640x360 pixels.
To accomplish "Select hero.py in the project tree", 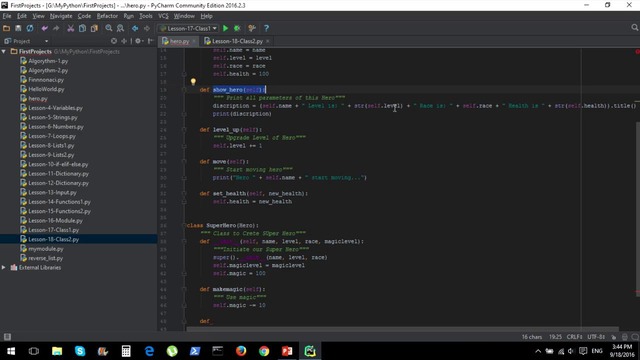I will click(38, 98).
